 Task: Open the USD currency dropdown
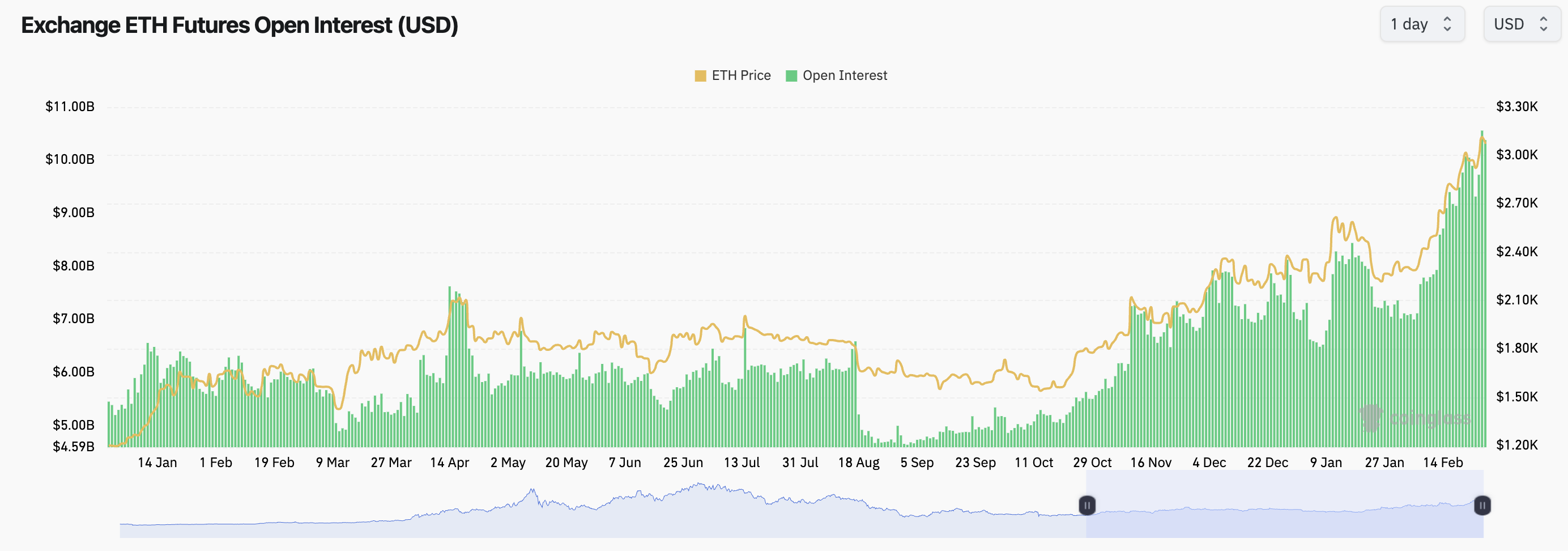pos(1521,24)
